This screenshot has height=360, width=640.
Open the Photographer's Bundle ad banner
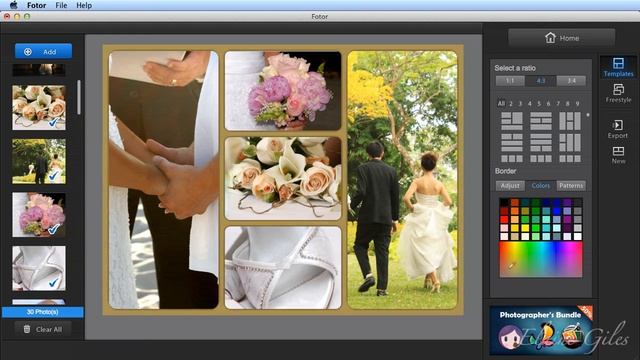click(x=541, y=330)
